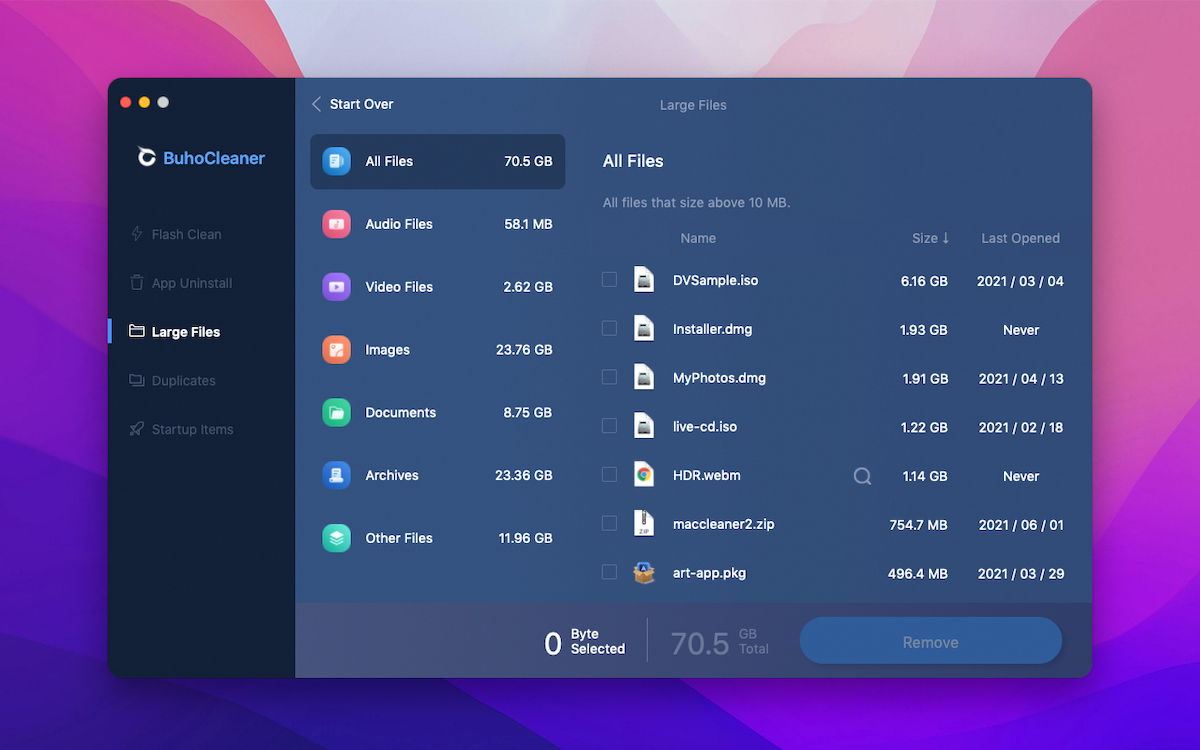The image size is (1200, 750).
Task: Switch to App Uninstall section
Action: [181, 283]
